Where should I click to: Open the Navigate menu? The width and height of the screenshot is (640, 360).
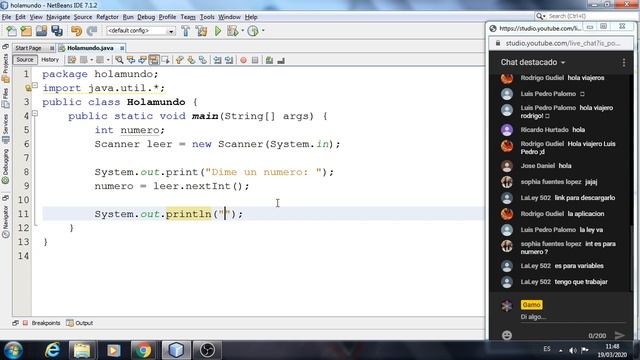[58, 17]
